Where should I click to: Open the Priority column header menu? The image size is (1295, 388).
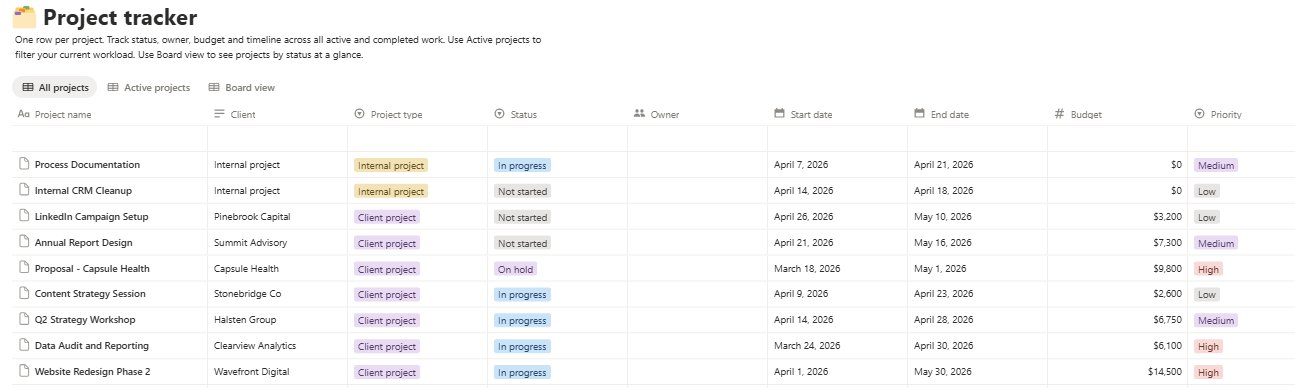tap(1241, 114)
